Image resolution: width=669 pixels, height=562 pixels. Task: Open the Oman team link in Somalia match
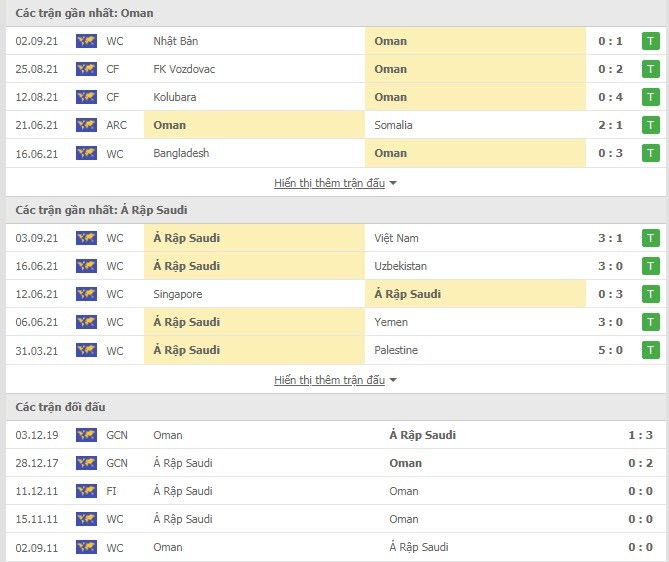(x=169, y=125)
